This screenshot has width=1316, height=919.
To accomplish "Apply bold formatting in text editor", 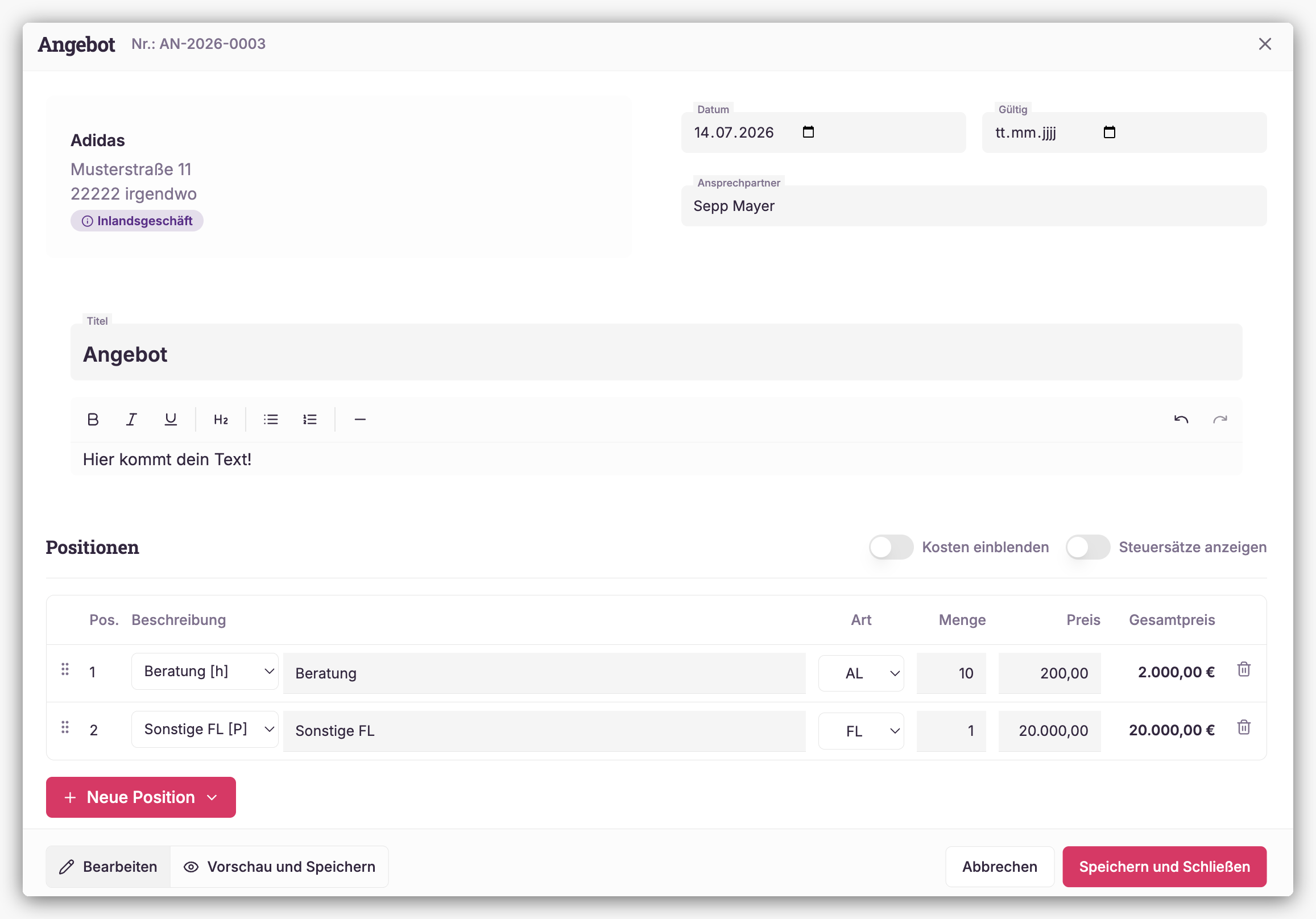I will click(93, 420).
